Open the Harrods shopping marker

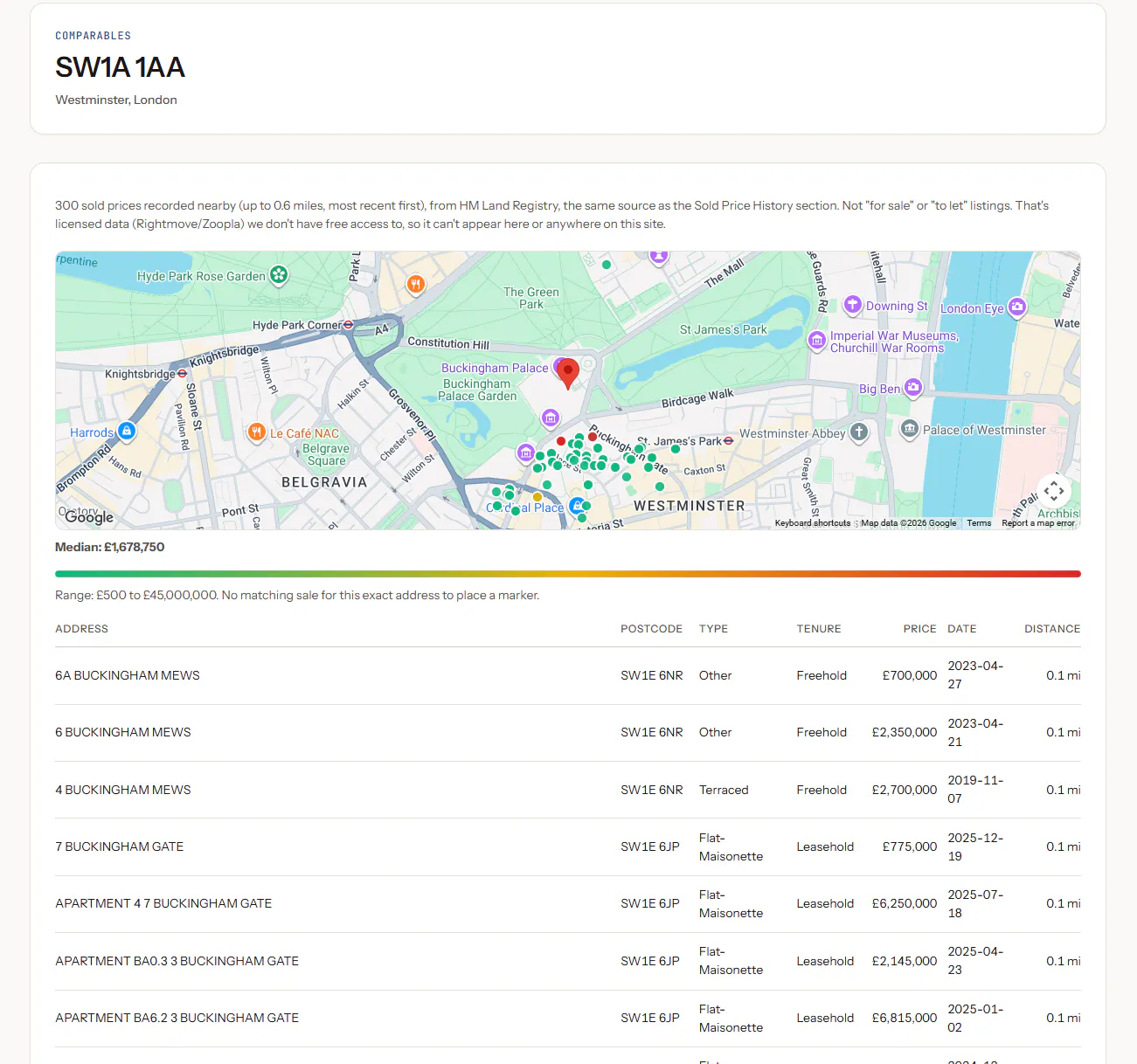coord(127,431)
